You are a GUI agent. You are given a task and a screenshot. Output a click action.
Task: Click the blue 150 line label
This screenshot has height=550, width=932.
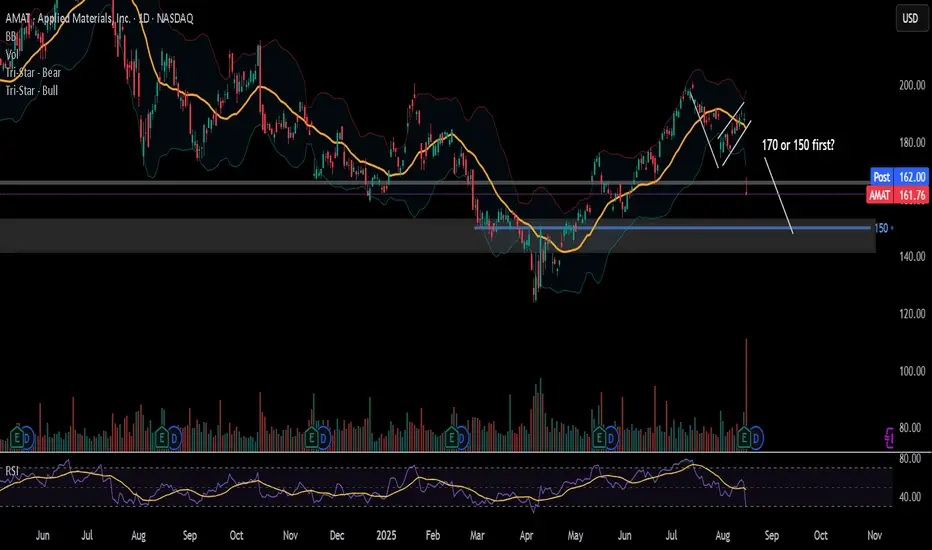tap(881, 228)
